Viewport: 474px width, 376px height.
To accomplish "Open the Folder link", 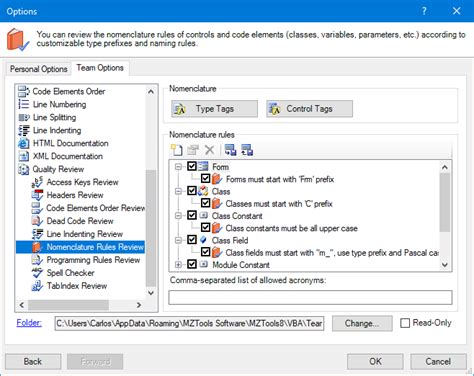I will tap(29, 323).
